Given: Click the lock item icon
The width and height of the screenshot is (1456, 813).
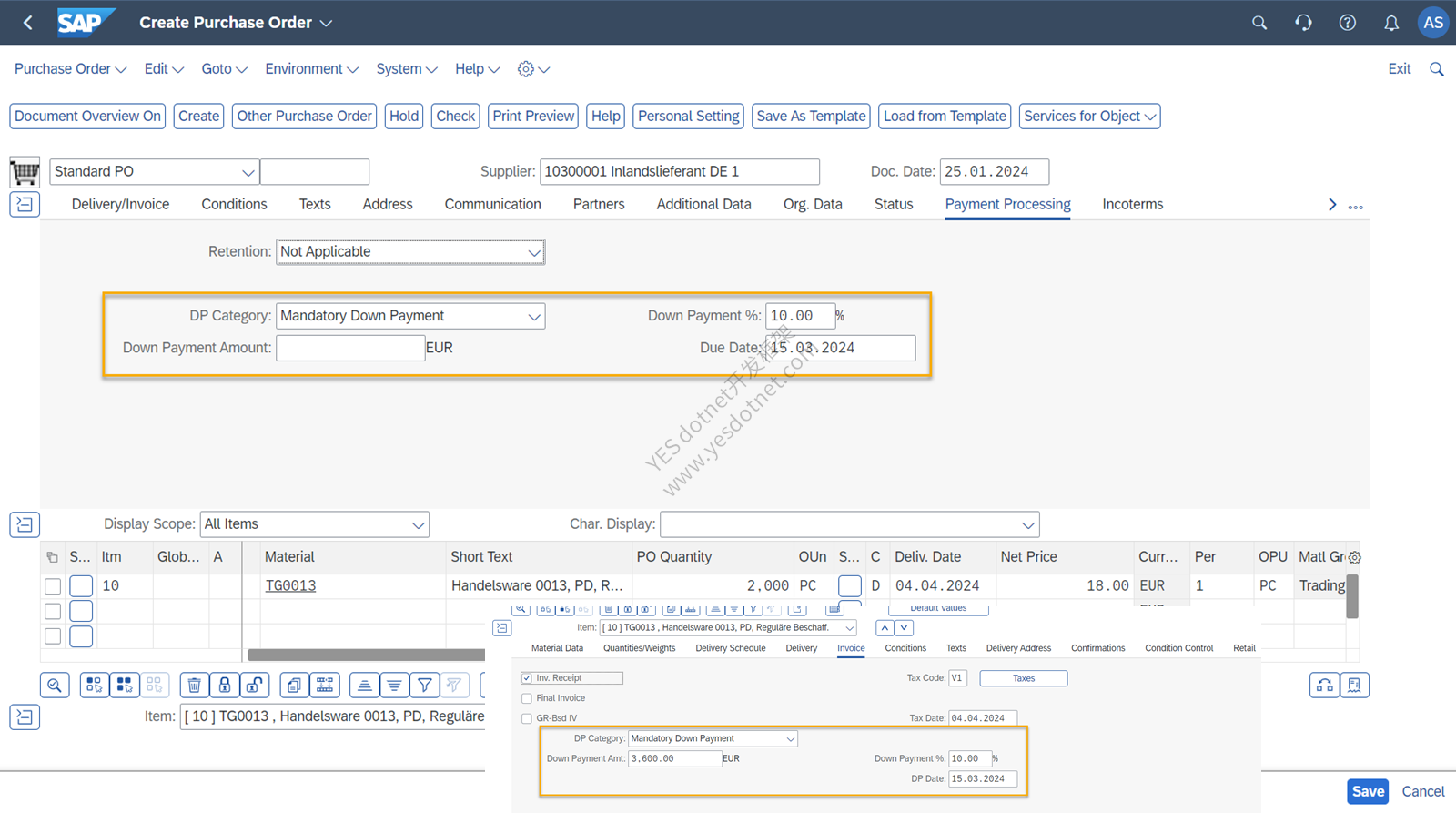Looking at the screenshot, I should point(225,685).
